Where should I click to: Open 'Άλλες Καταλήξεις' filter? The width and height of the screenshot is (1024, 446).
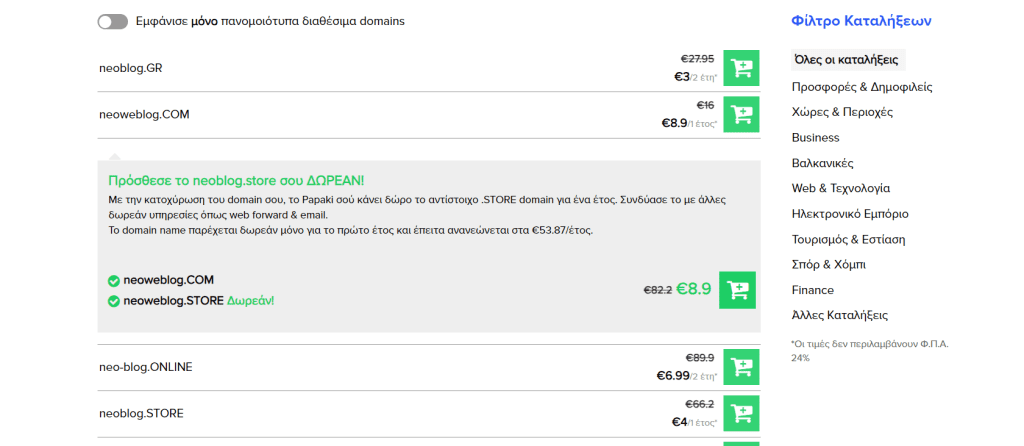[x=839, y=315]
